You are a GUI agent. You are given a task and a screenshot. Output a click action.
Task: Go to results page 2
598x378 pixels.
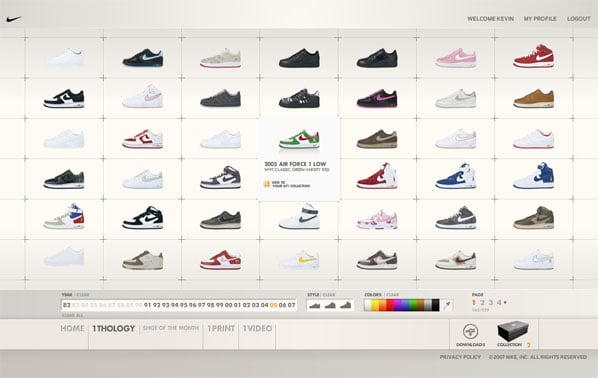(x=482, y=302)
